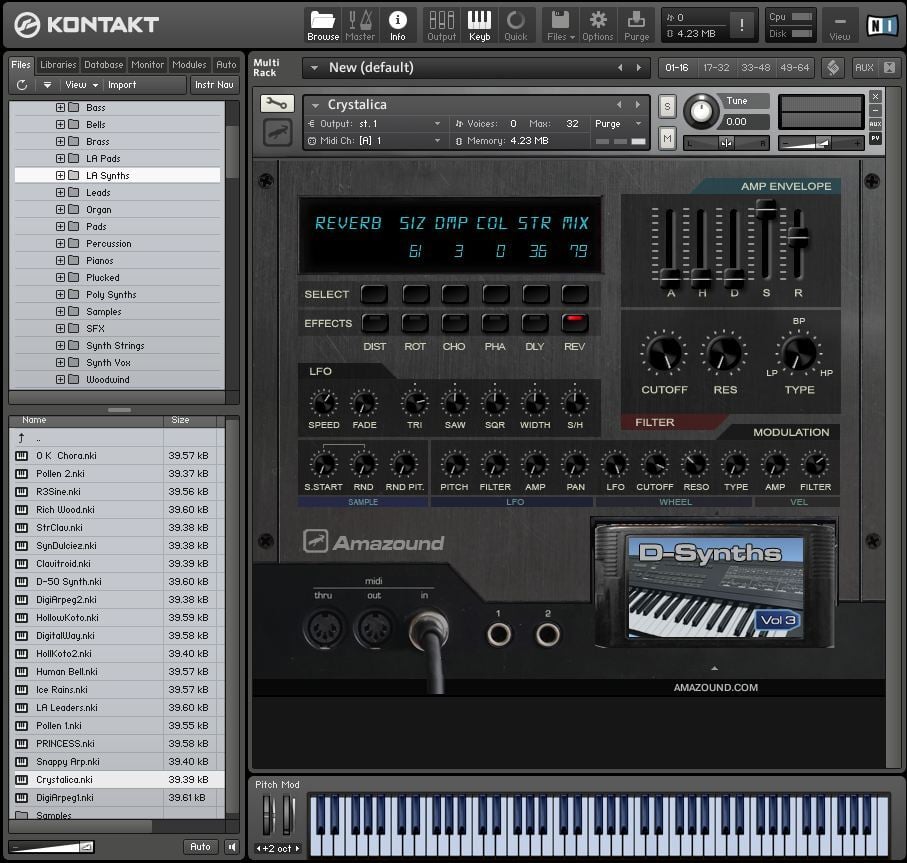The height and width of the screenshot is (863, 907).
Task: Mute the Crystalica instrument with M
Action: pos(667,138)
